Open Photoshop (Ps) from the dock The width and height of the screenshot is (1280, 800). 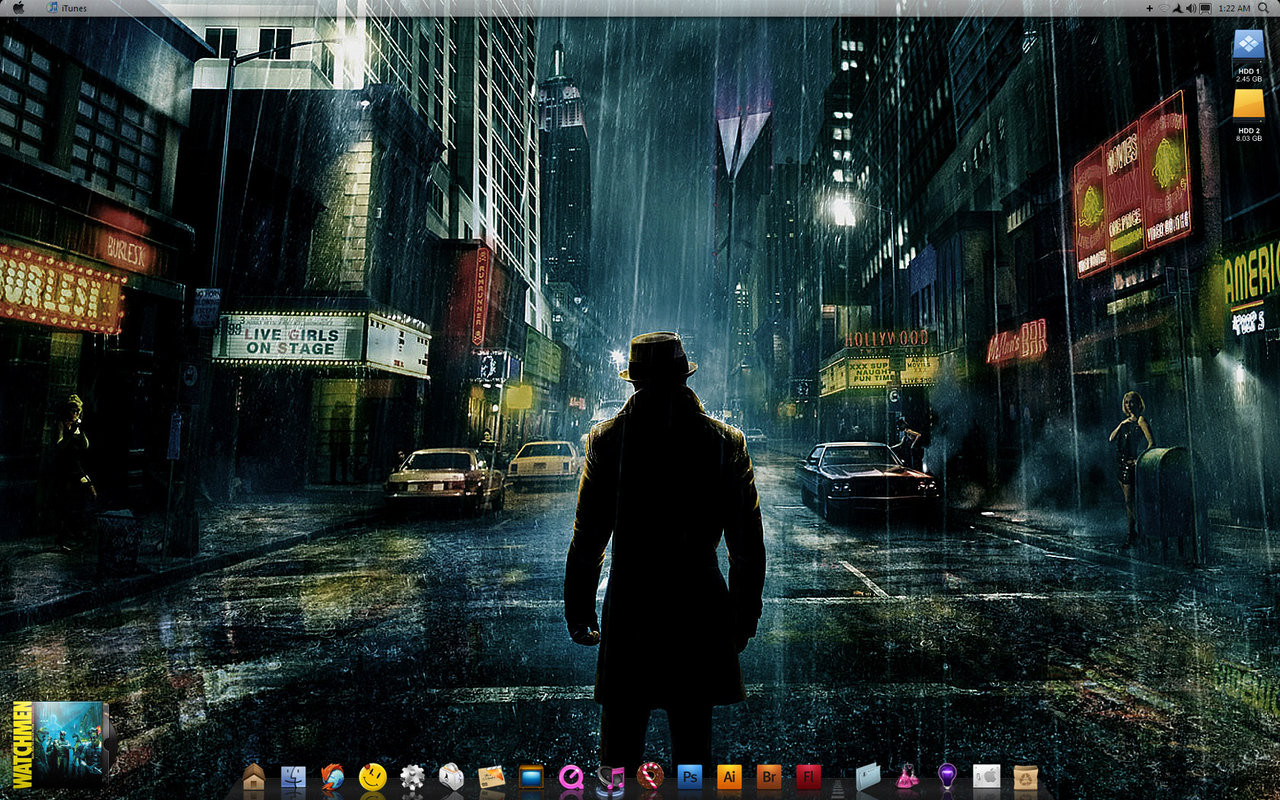click(690, 777)
